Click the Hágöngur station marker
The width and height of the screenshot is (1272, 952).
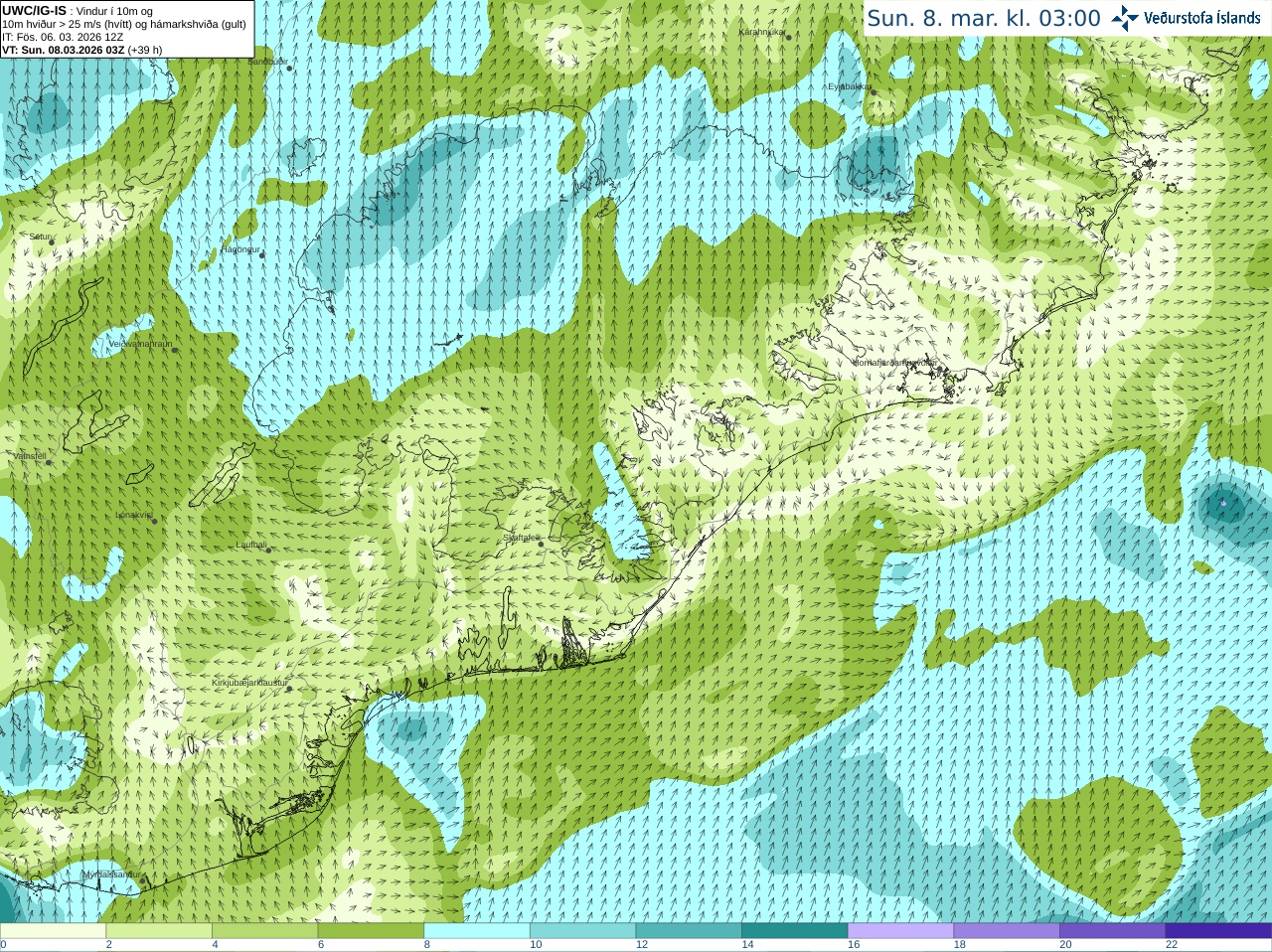[262, 255]
